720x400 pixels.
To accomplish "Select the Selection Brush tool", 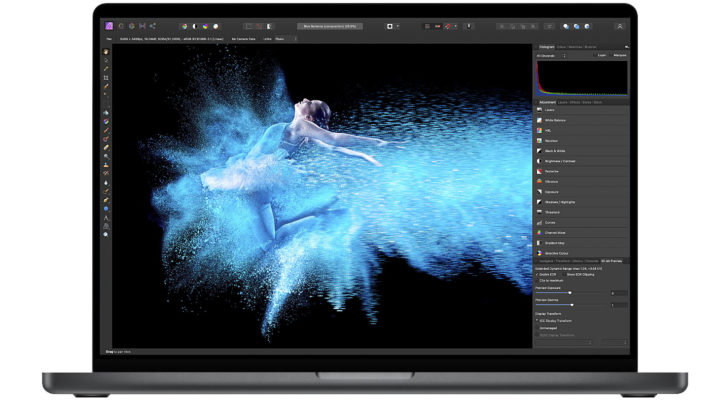I will point(106,86).
